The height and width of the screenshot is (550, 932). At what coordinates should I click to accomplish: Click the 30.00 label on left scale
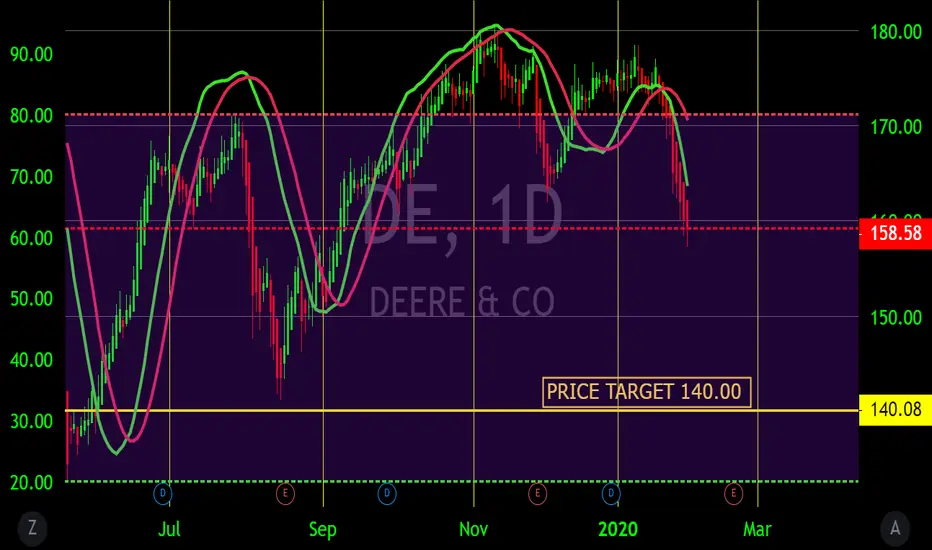[32, 421]
